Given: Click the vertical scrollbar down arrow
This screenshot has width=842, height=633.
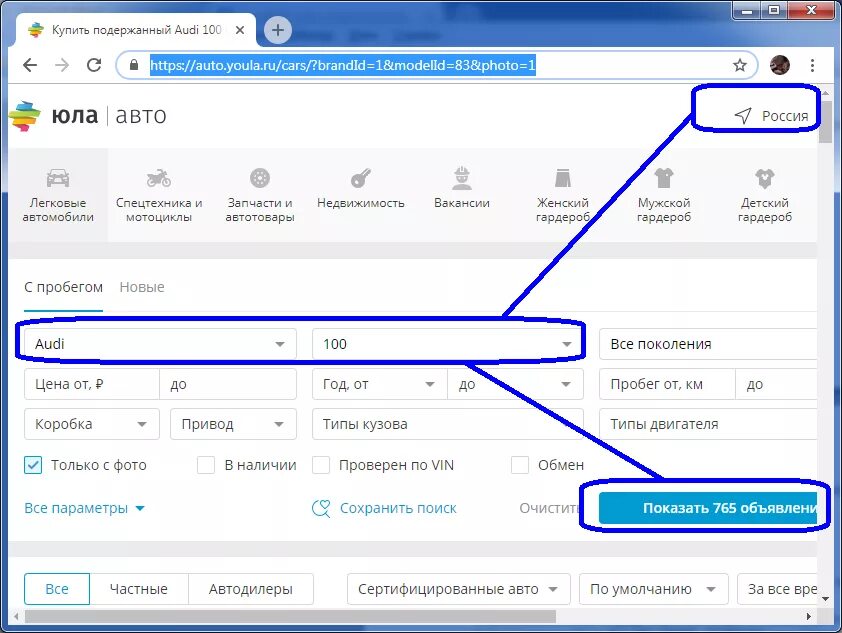Looking at the screenshot, I should (825, 599).
